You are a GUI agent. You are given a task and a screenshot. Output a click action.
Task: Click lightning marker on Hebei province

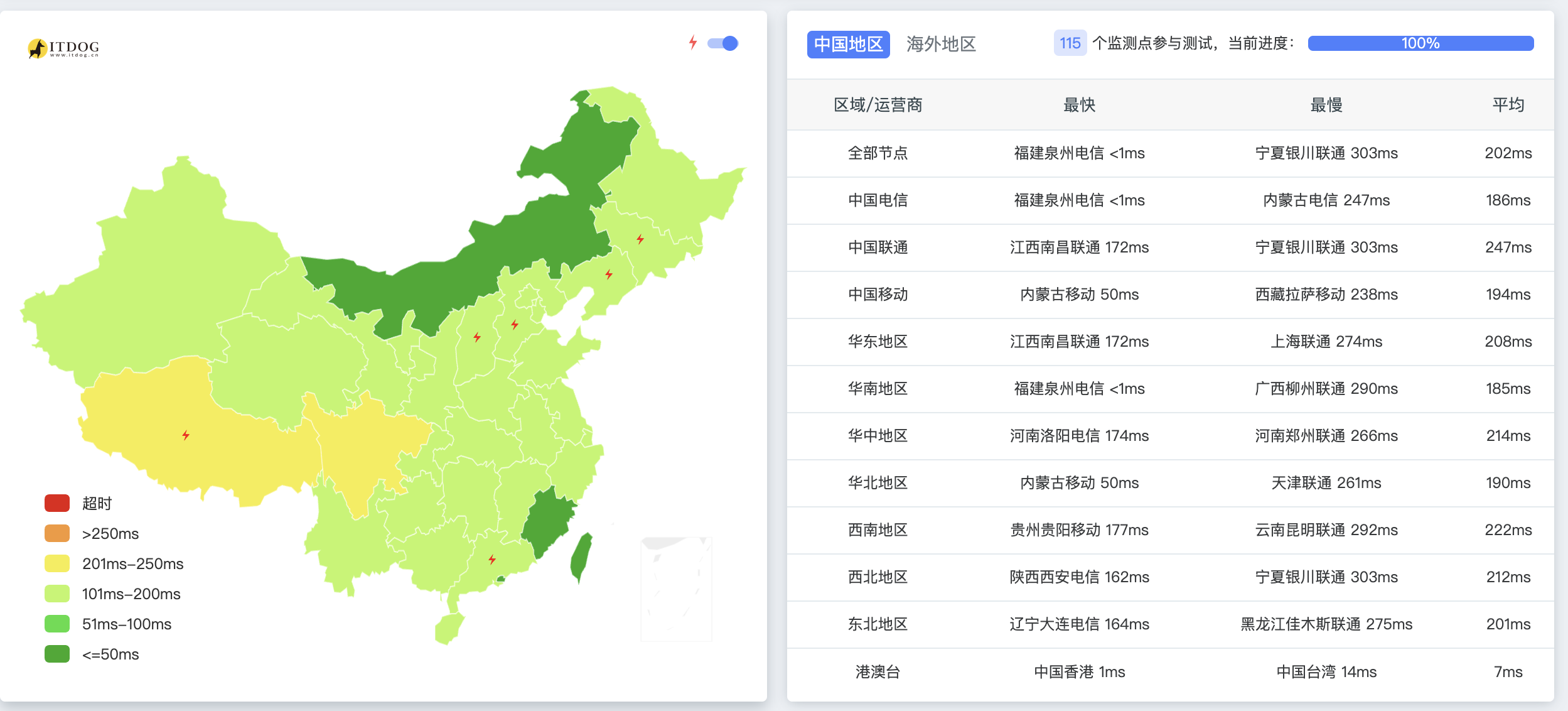515,324
